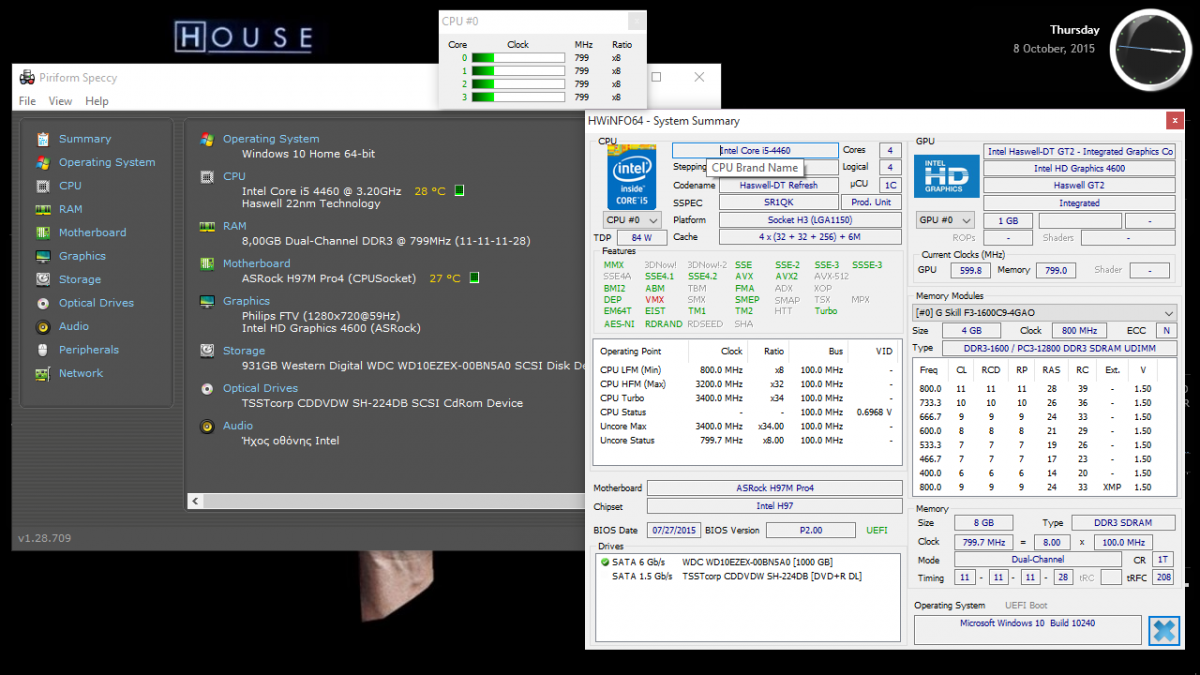
Task: Click the Prod. Unit field in HWiNFO64
Action: (871, 202)
